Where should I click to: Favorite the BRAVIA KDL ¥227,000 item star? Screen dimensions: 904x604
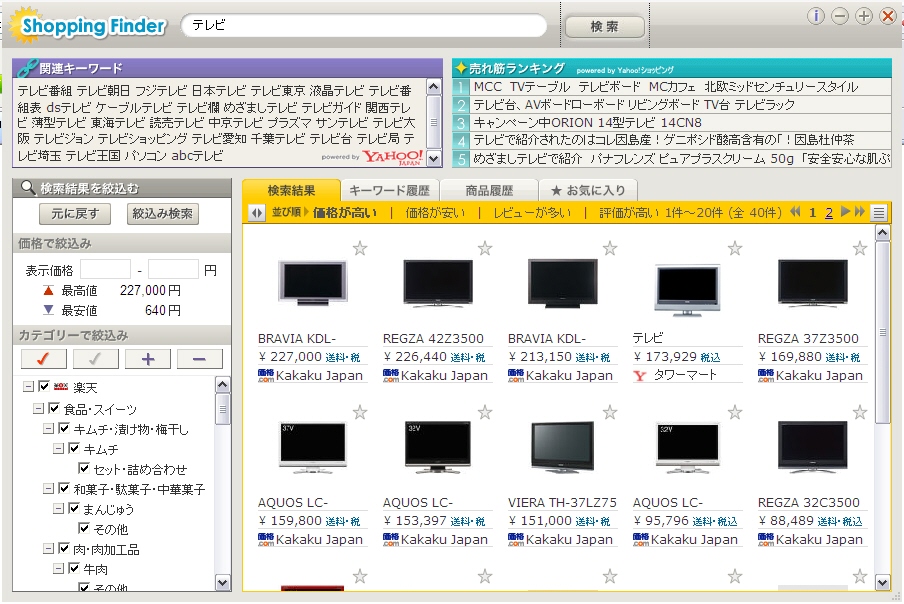pyautogui.click(x=360, y=248)
